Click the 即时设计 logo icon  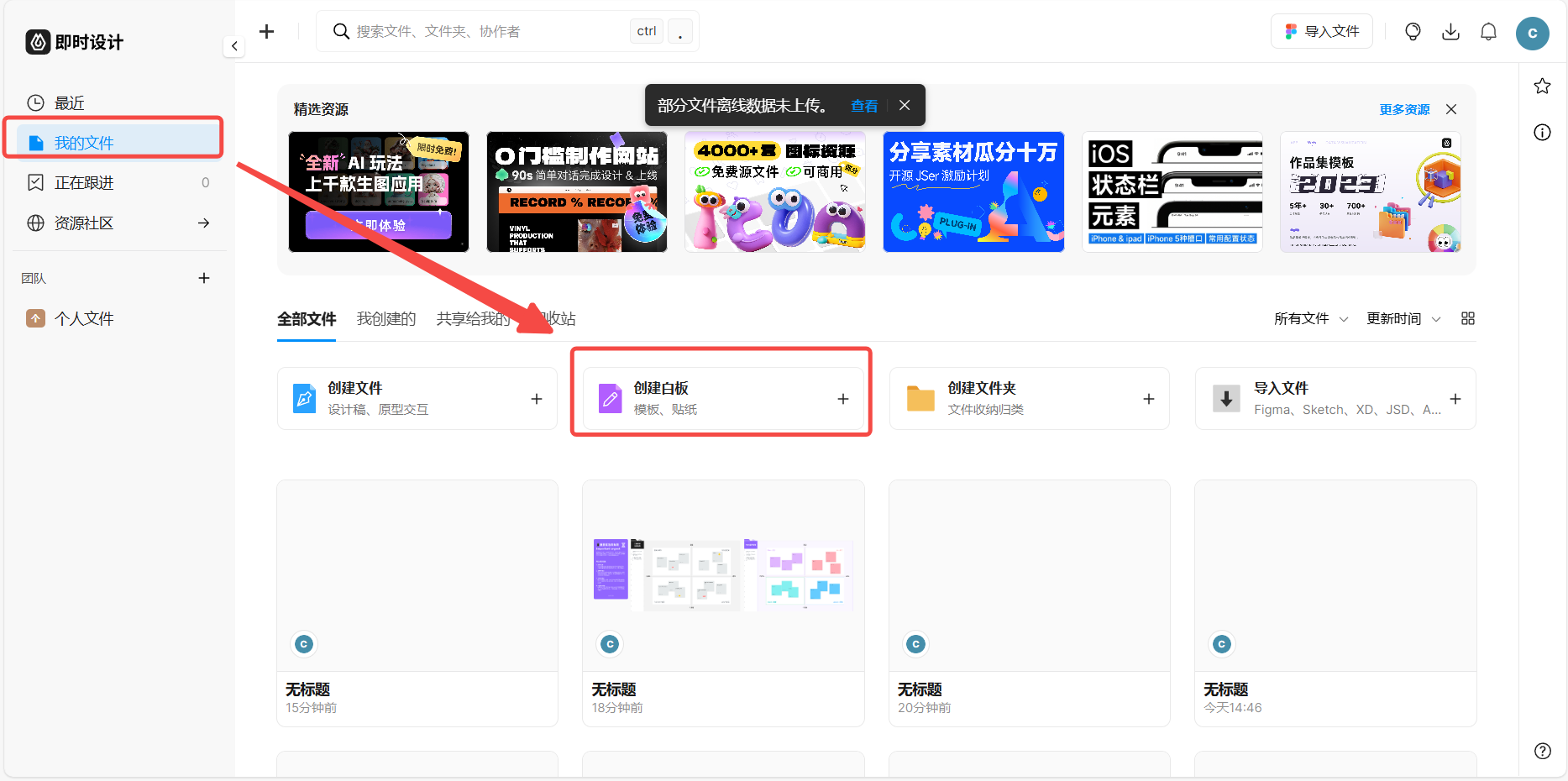[x=38, y=42]
